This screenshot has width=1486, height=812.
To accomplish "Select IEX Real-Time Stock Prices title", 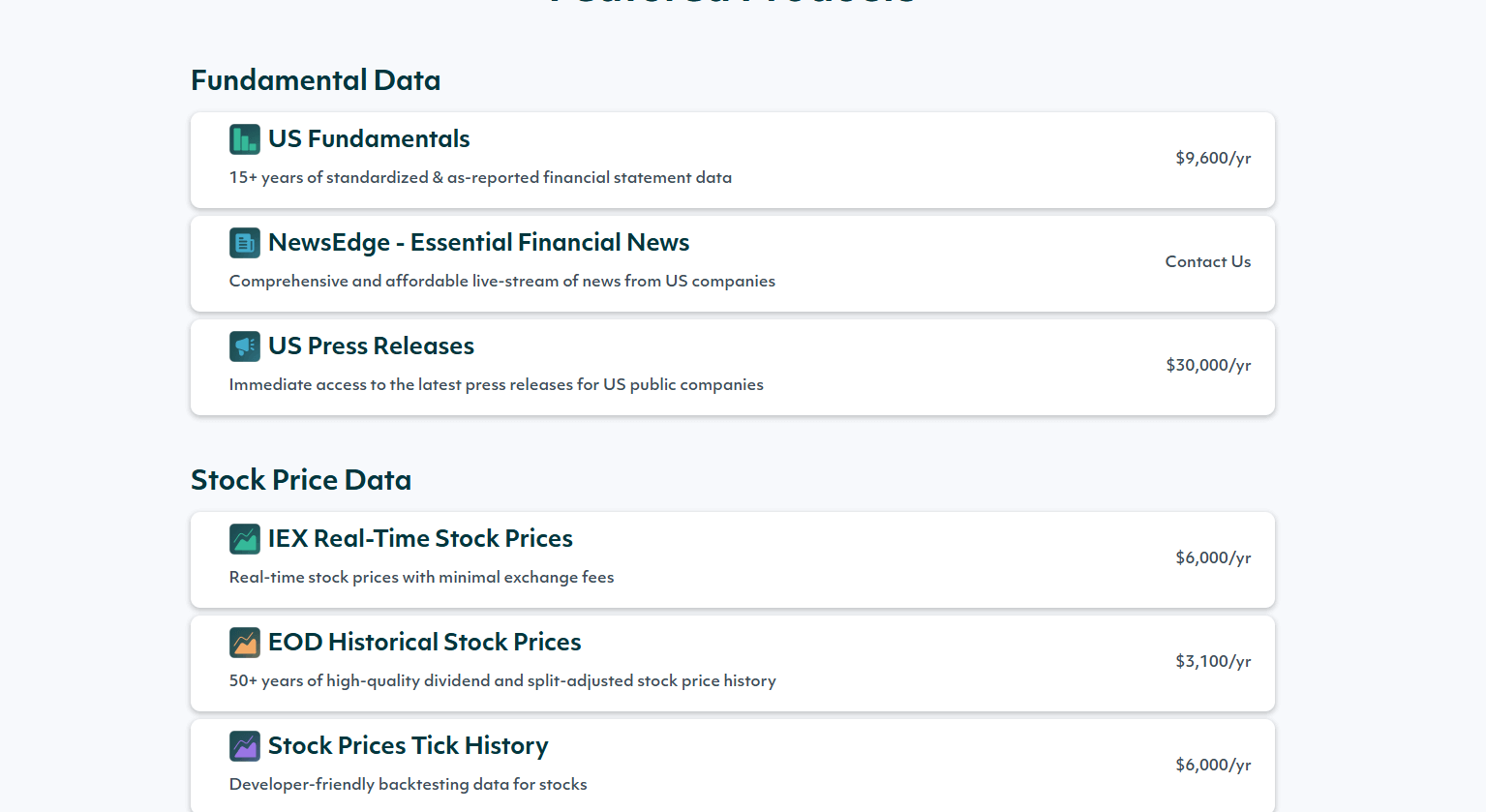I will tap(421, 539).
